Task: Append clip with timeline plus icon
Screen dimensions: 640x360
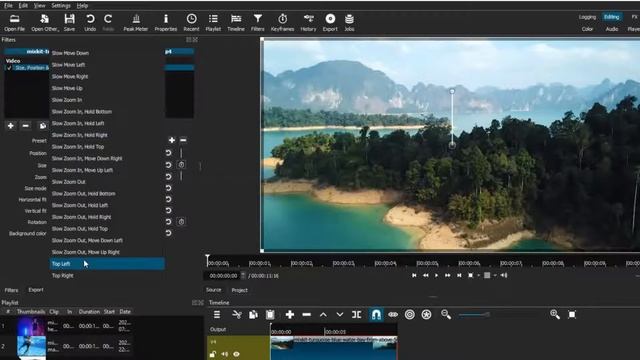Action: point(290,315)
